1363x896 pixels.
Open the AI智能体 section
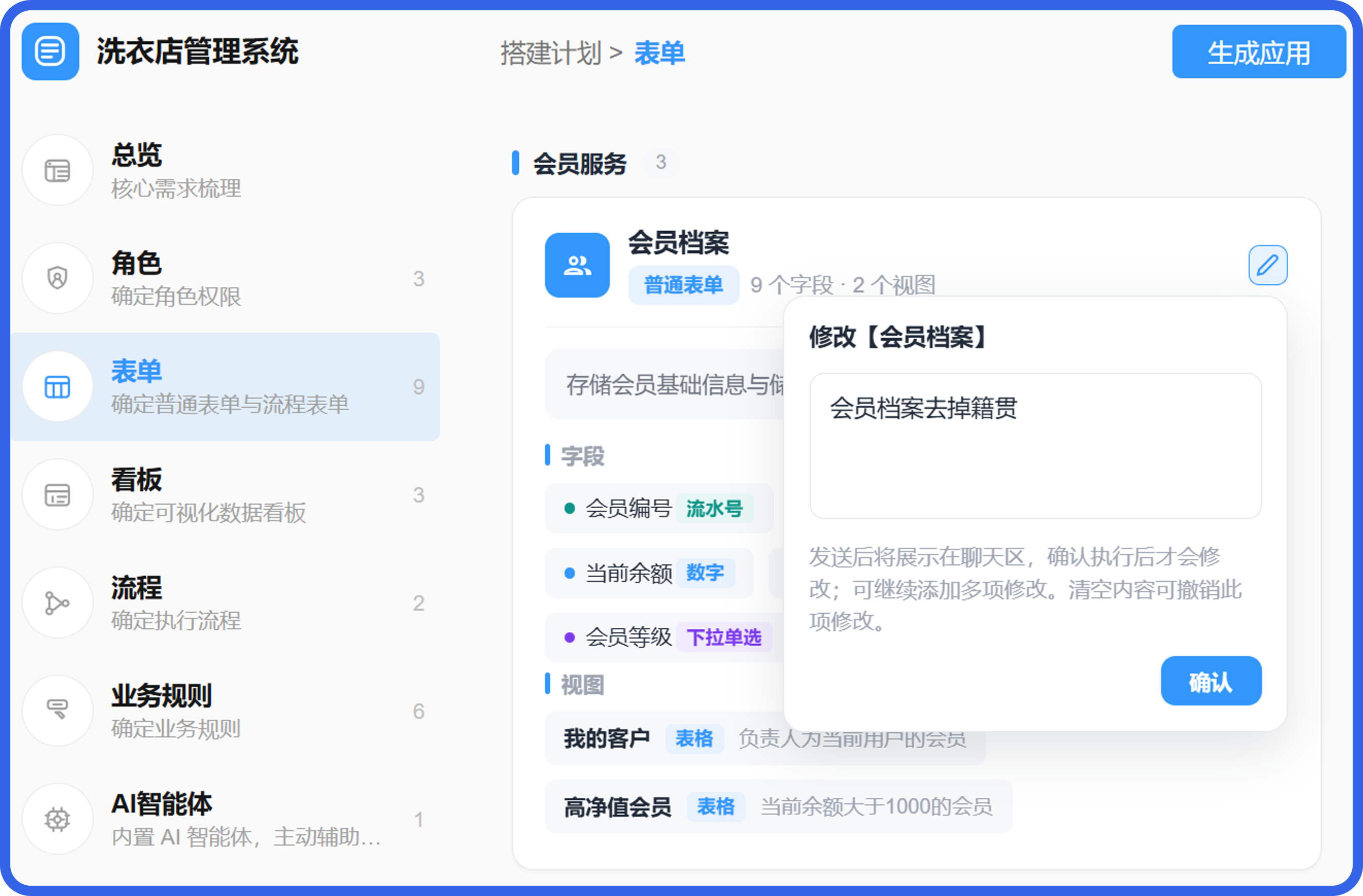225,819
